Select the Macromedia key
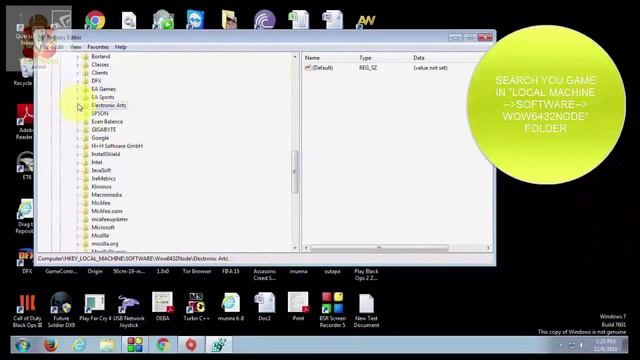Image resolution: width=640 pixels, height=360 pixels. [107, 195]
